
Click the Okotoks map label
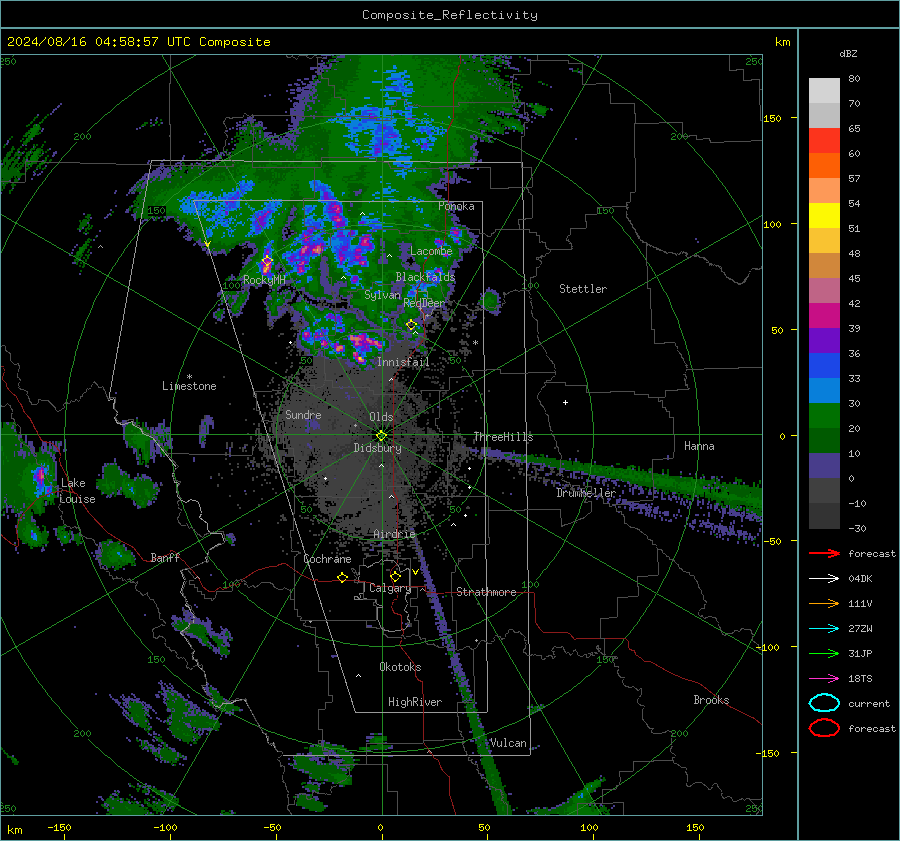400,667
